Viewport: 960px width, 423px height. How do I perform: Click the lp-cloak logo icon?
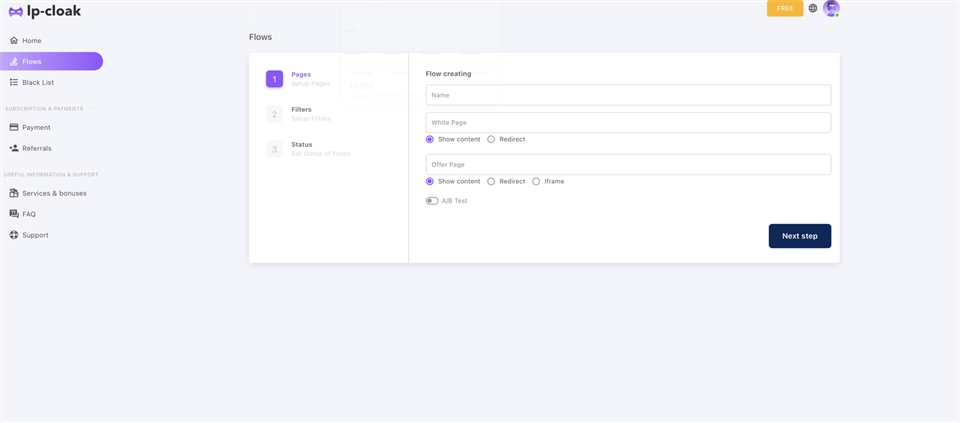point(15,11)
